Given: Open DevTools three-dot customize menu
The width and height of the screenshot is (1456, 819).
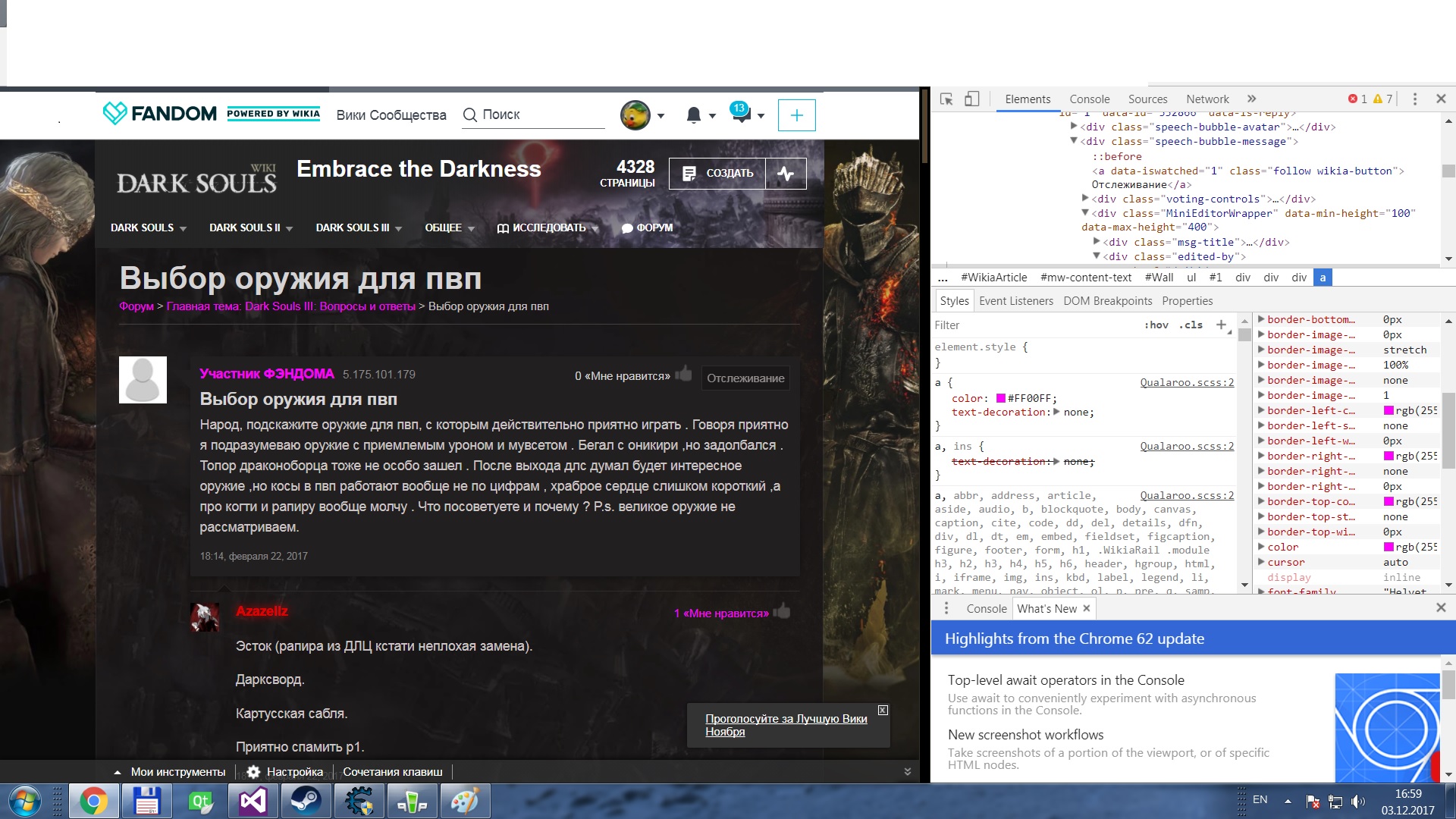Looking at the screenshot, I should pos(1414,99).
